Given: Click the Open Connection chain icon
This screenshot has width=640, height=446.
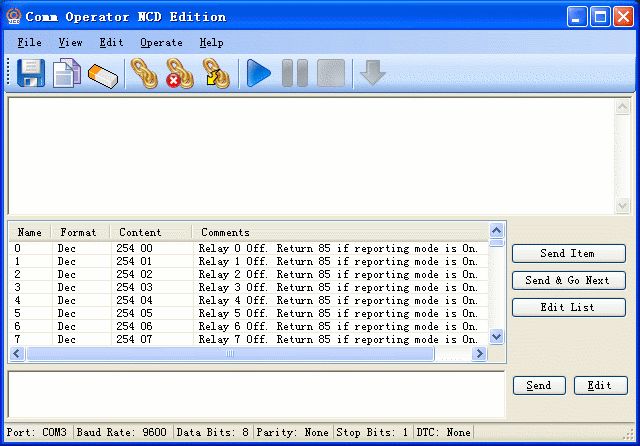Looking at the screenshot, I should pyautogui.click(x=144, y=73).
